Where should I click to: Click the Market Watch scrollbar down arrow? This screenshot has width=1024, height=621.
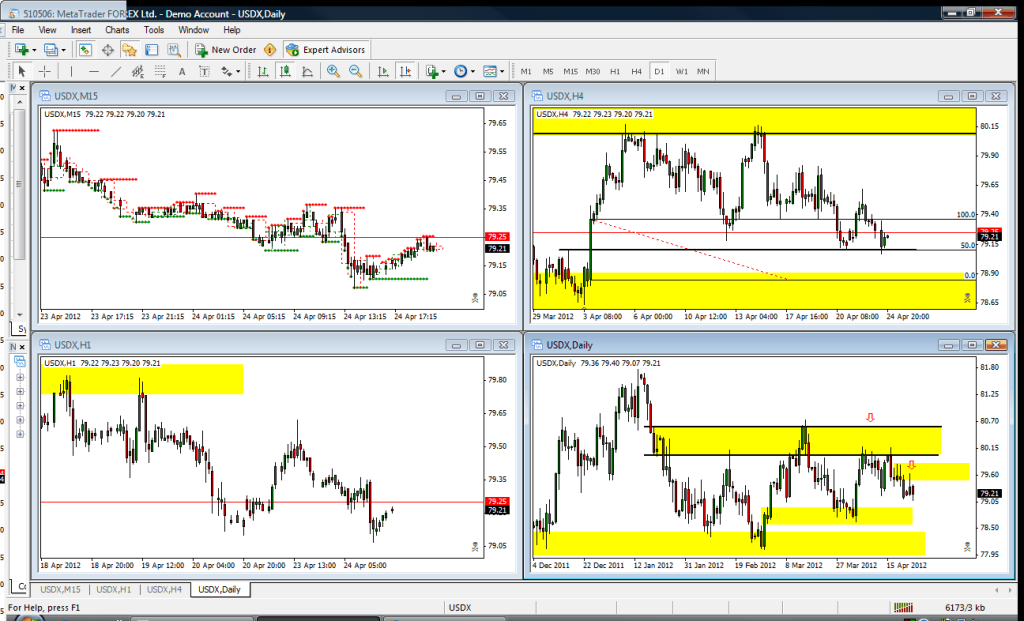point(20,314)
